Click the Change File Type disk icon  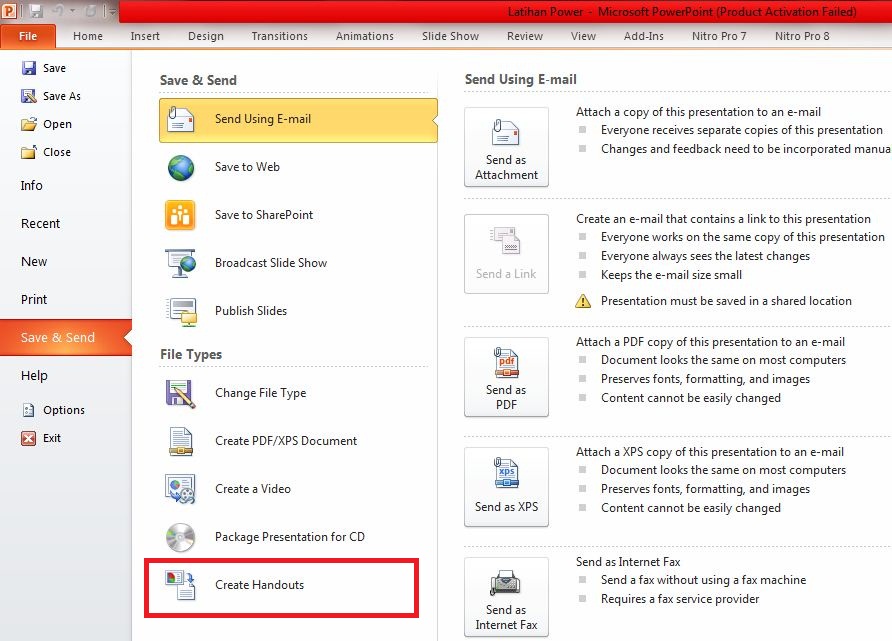click(x=180, y=394)
